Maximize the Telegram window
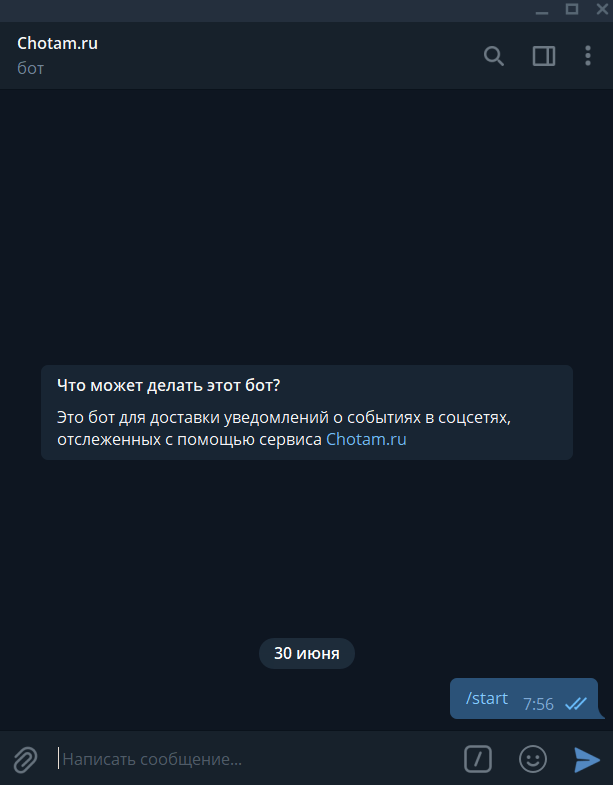The height and width of the screenshot is (785, 613). (572, 9)
